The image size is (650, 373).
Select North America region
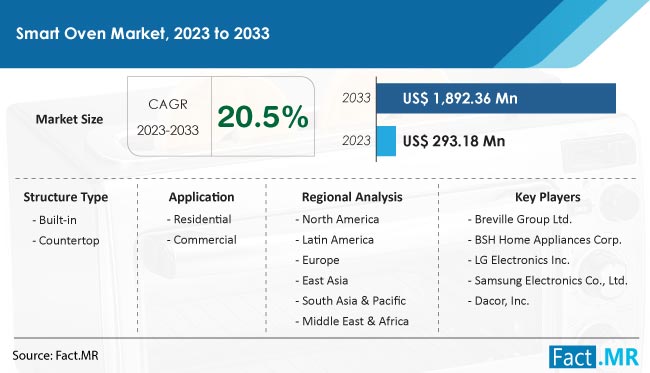tap(337, 219)
